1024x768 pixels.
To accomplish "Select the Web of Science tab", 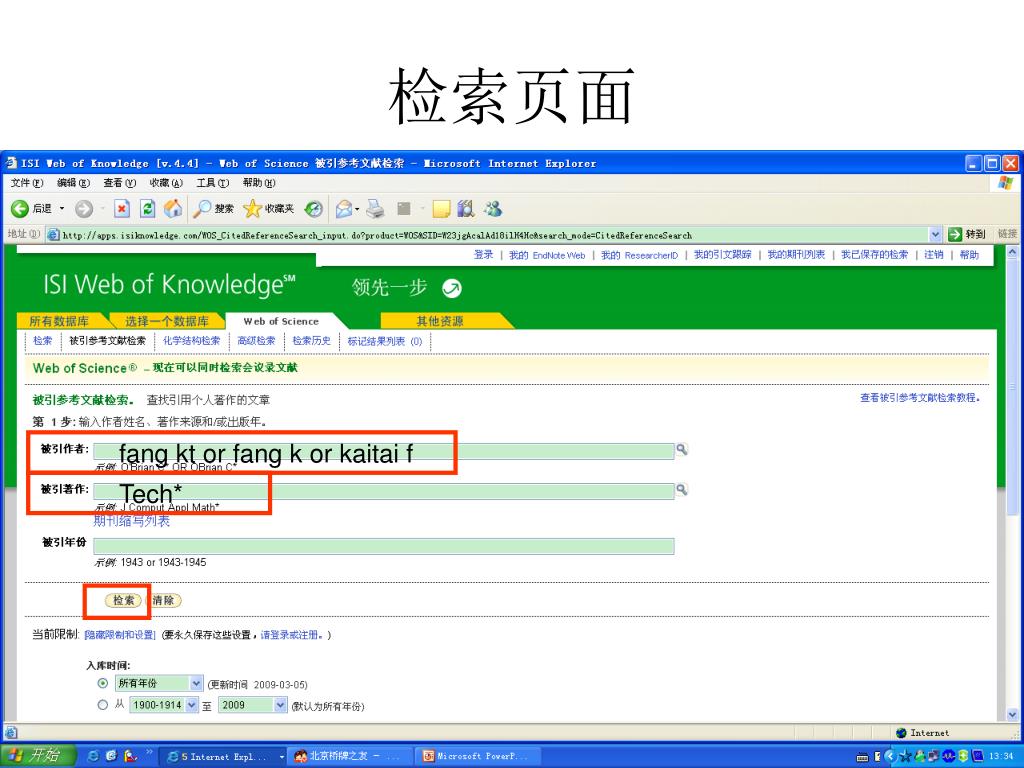I will [x=281, y=321].
